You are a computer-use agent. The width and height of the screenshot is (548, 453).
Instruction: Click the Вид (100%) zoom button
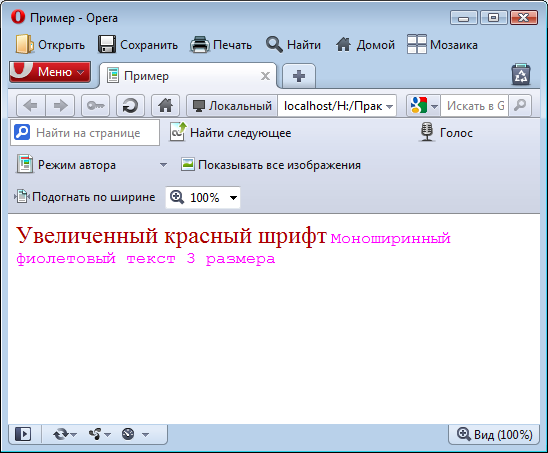[494, 434]
